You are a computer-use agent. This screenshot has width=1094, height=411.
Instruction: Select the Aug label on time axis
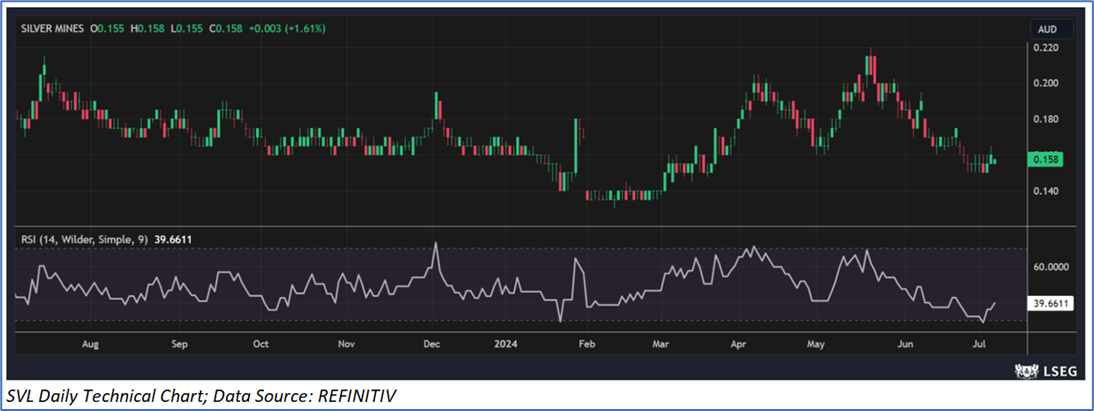click(90, 344)
